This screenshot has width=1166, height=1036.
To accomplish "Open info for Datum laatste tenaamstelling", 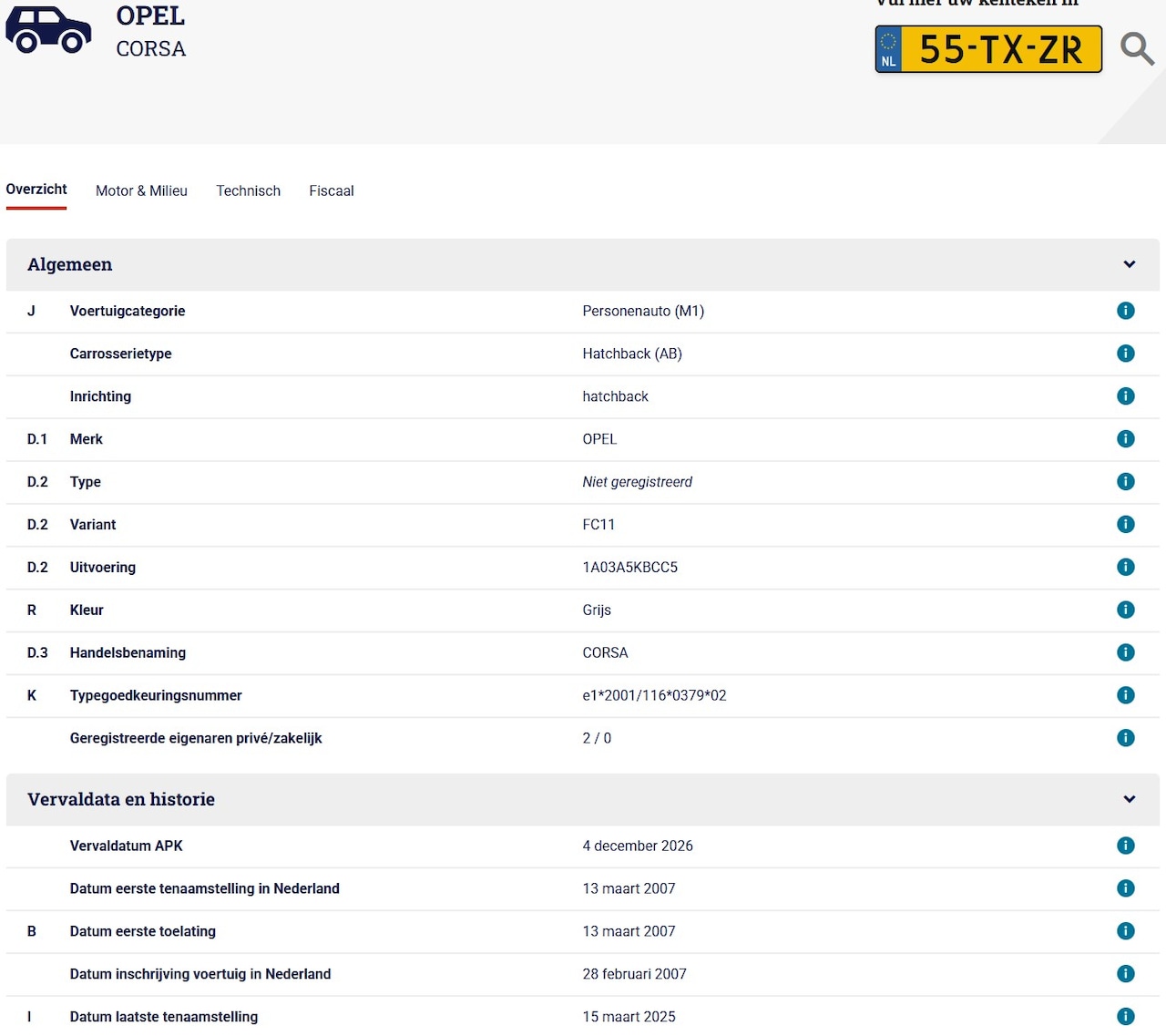I will (1126, 1017).
